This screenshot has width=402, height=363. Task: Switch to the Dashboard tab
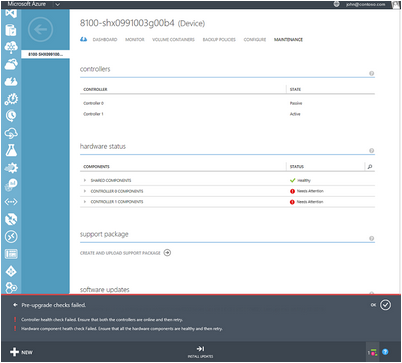[x=105, y=39]
